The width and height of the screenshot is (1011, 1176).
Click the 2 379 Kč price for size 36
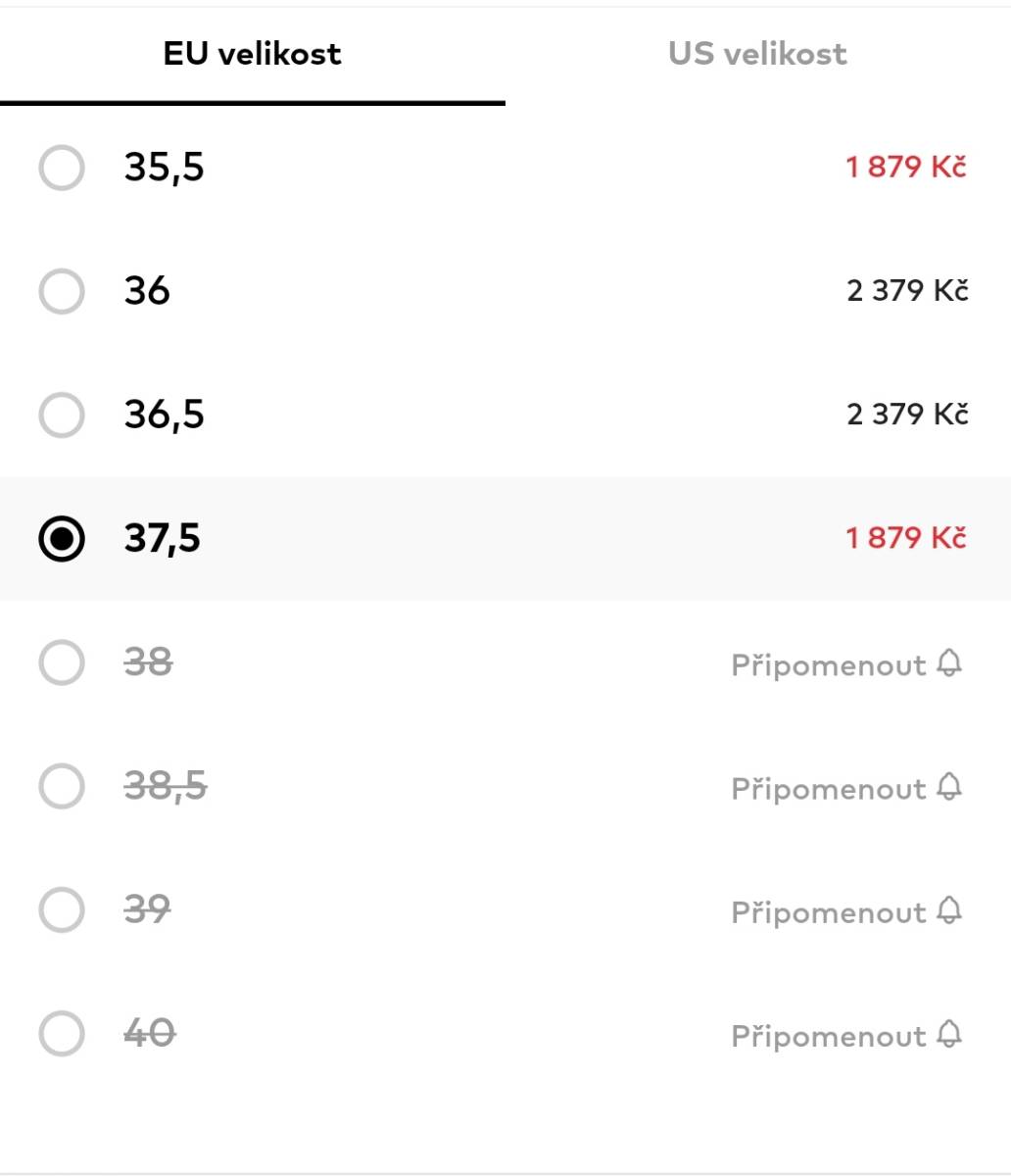click(907, 290)
